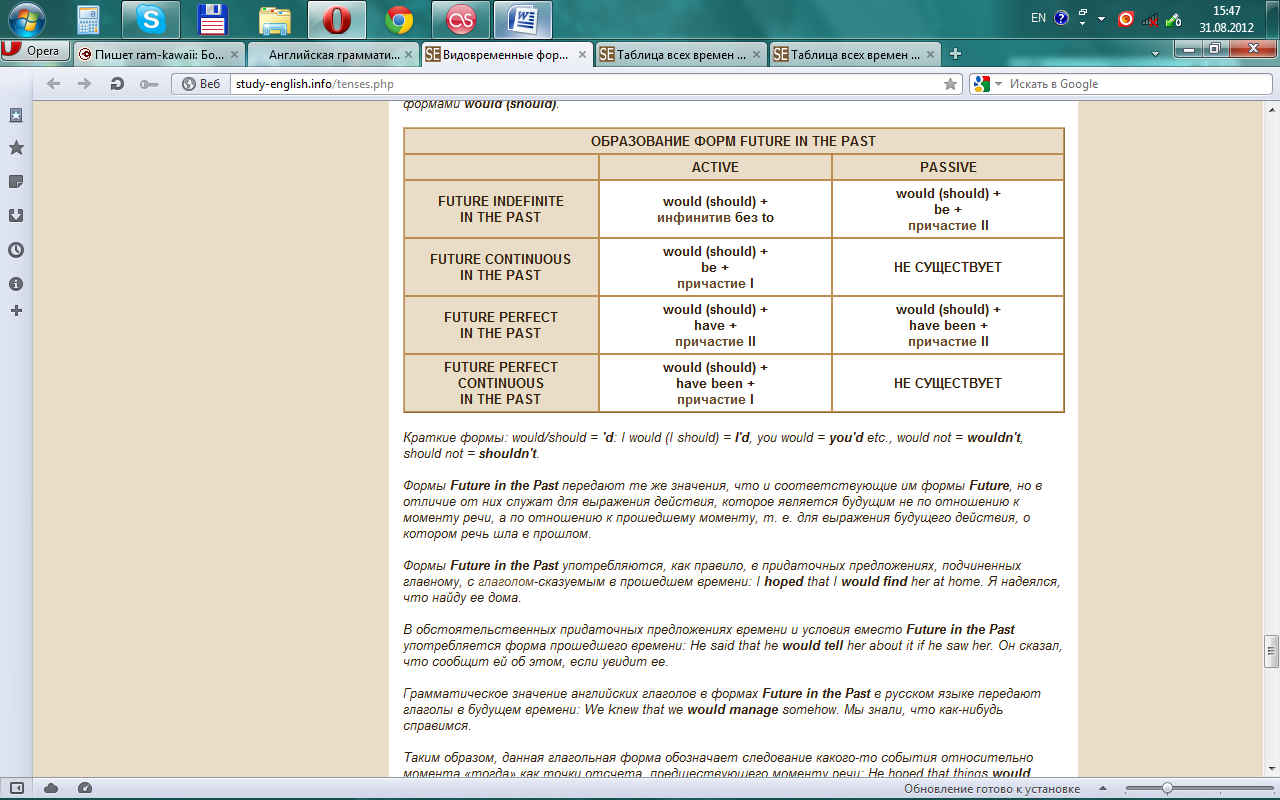
Task: Reload the current page
Action: tap(117, 84)
